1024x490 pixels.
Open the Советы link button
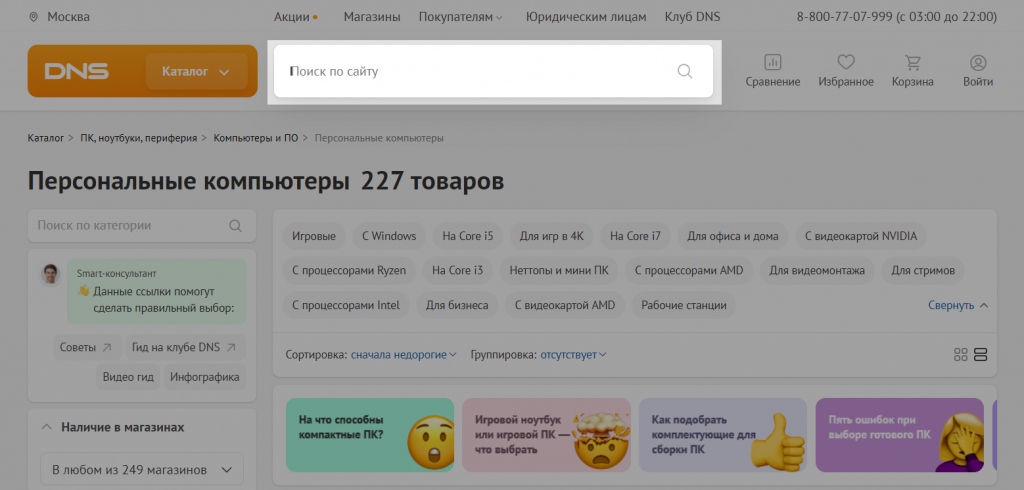(87, 347)
